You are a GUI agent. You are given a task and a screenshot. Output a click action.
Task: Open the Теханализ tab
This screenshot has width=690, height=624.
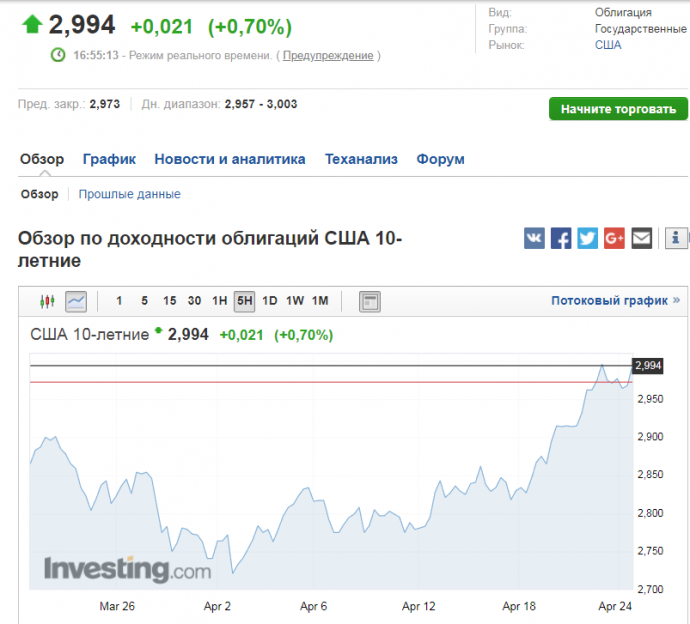coord(361,159)
